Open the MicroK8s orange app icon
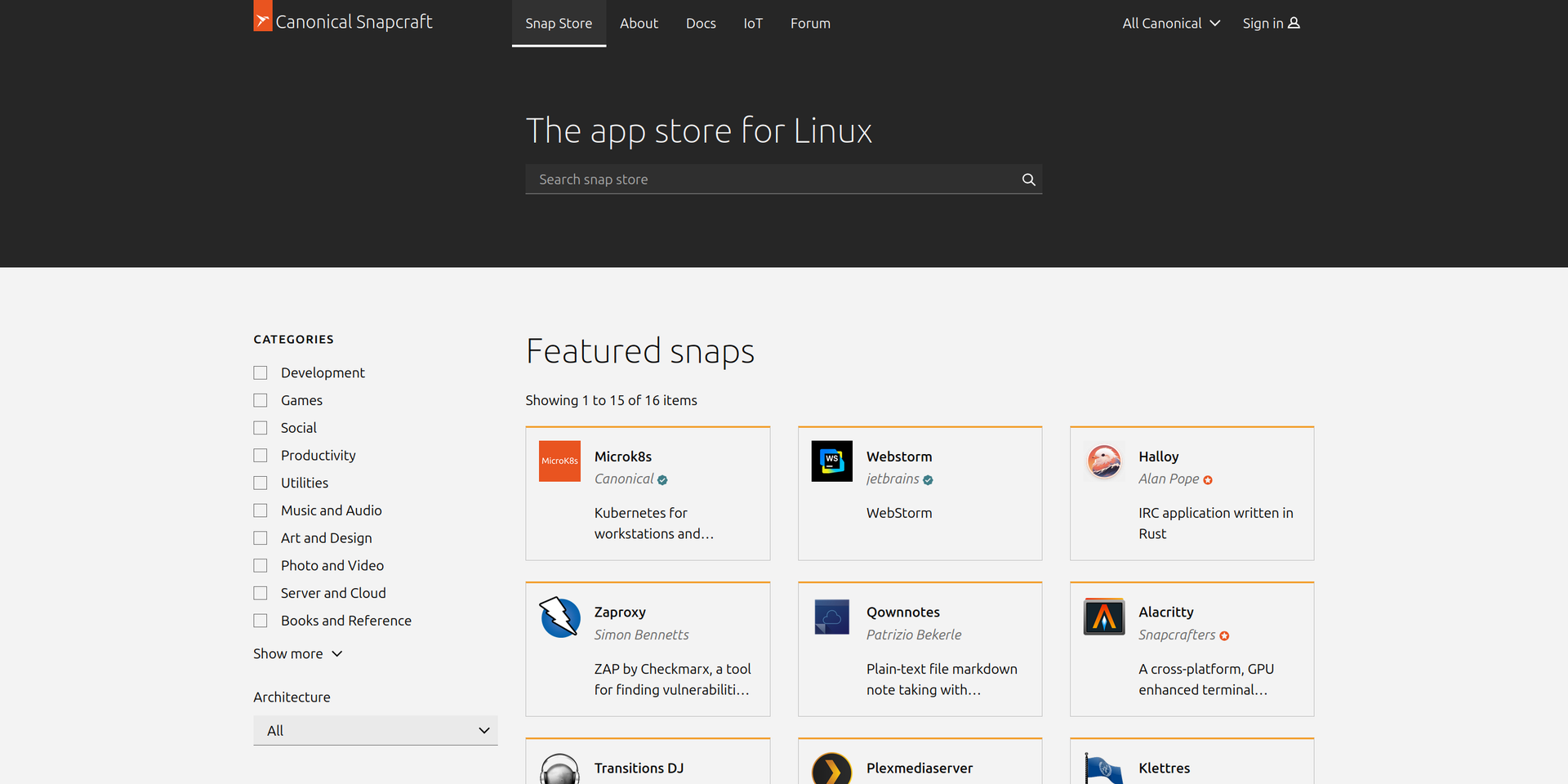Image resolution: width=1568 pixels, height=784 pixels. [x=559, y=461]
